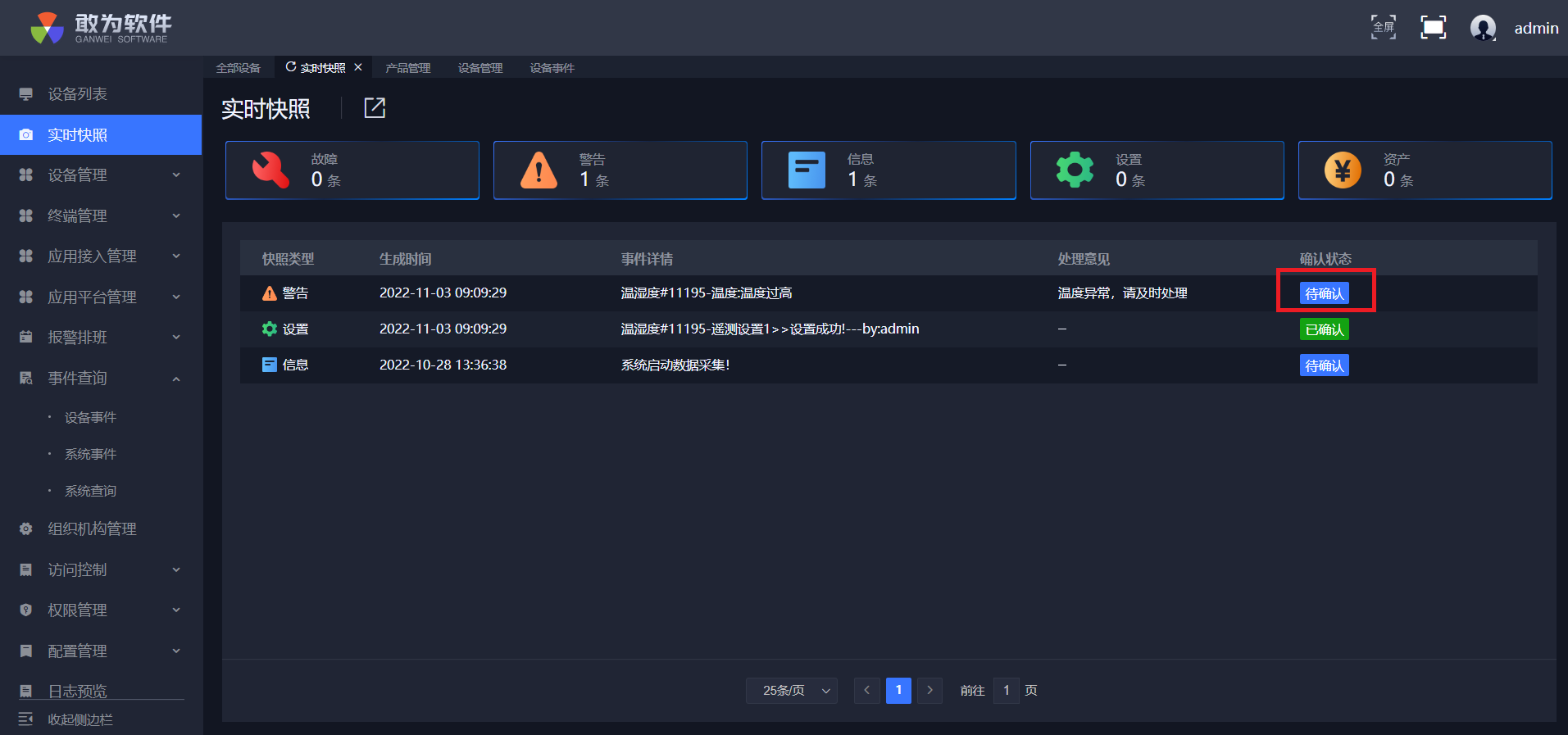Open the 25条/页 page size dropdown
This screenshot has width=1568, height=735.
pos(792,691)
